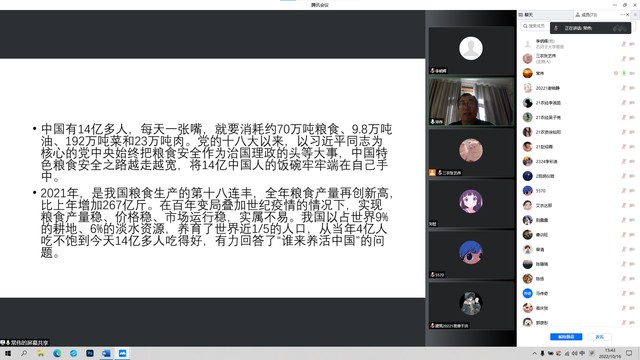The height and width of the screenshot is (360, 640).
Task: Click the white outlined button at panel bottom
Action: pyautogui.click(x=599, y=337)
